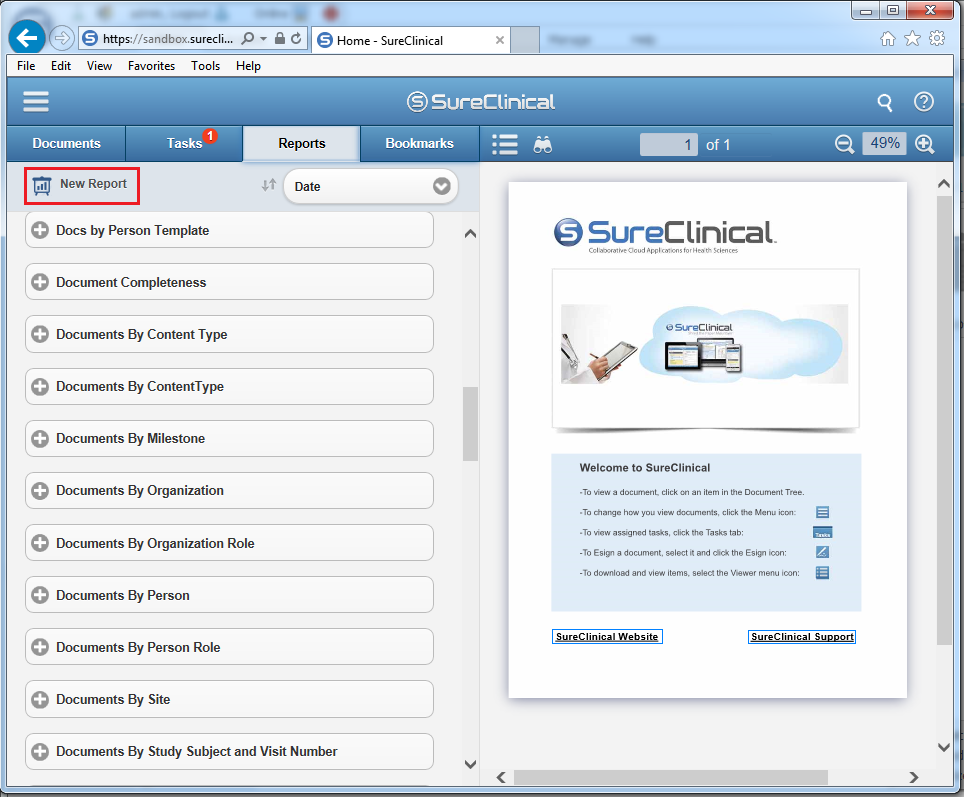The height and width of the screenshot is (797, 964).
Task: Click the browser home icon
Action: (x=888, y=39)
